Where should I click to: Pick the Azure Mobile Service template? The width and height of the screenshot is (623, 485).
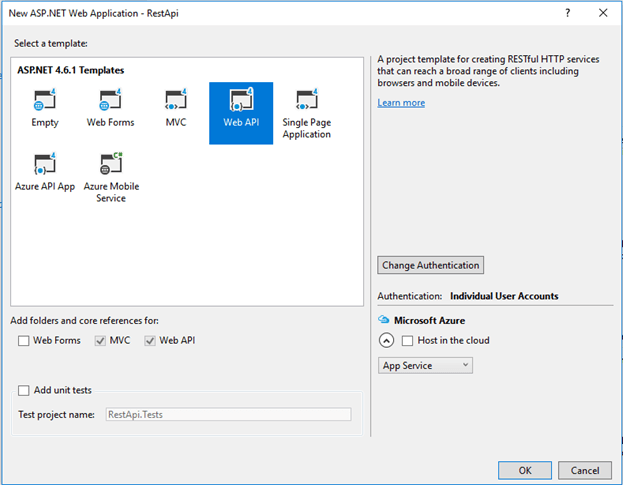pyautogui.click(x=110, y=166)
